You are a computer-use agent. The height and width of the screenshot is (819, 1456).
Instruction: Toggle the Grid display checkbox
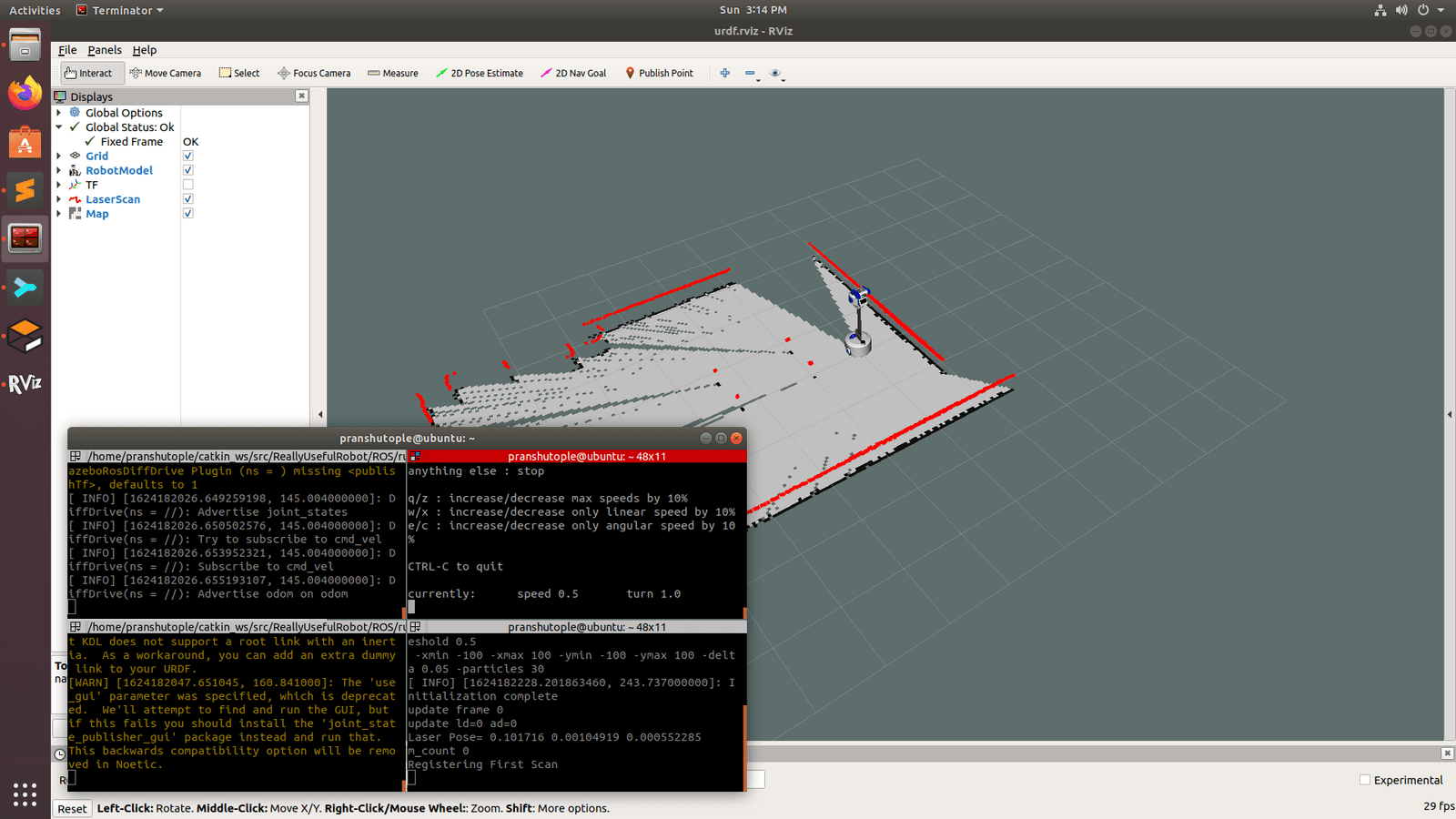(x=187, y=156)
